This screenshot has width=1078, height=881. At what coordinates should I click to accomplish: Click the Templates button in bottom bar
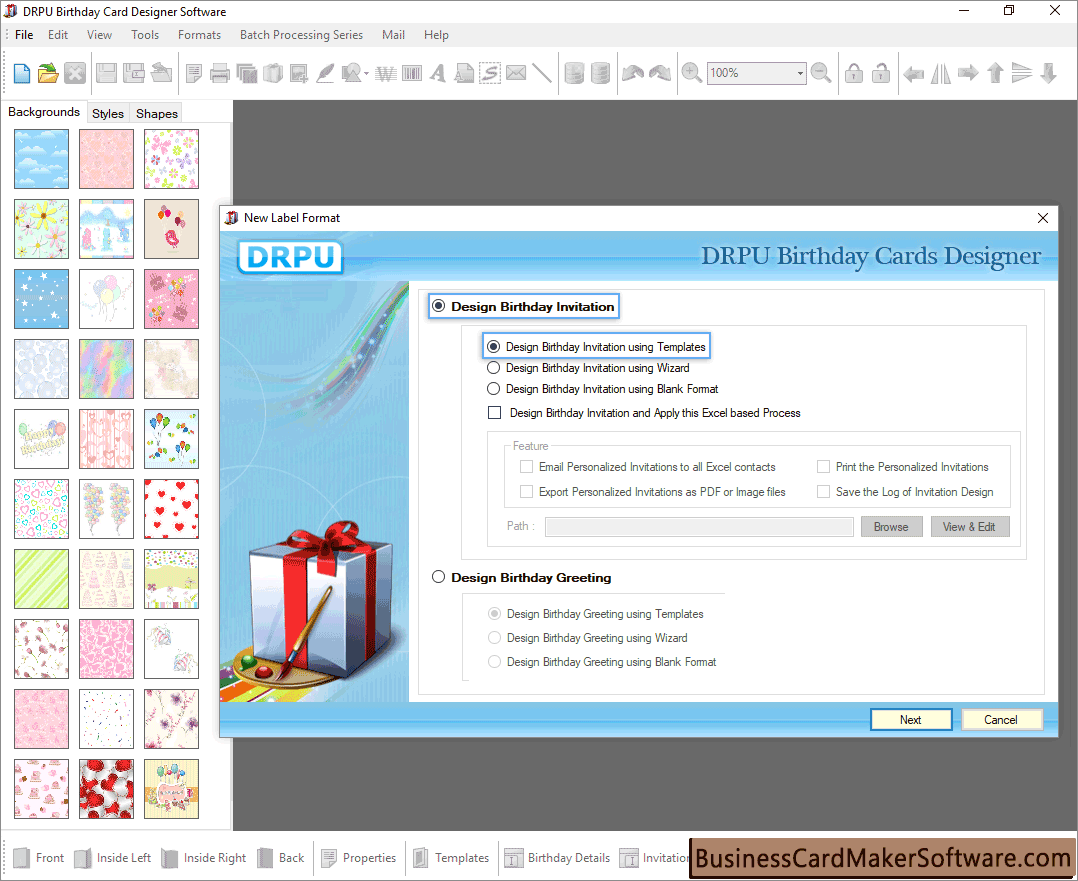coord(451,858)
